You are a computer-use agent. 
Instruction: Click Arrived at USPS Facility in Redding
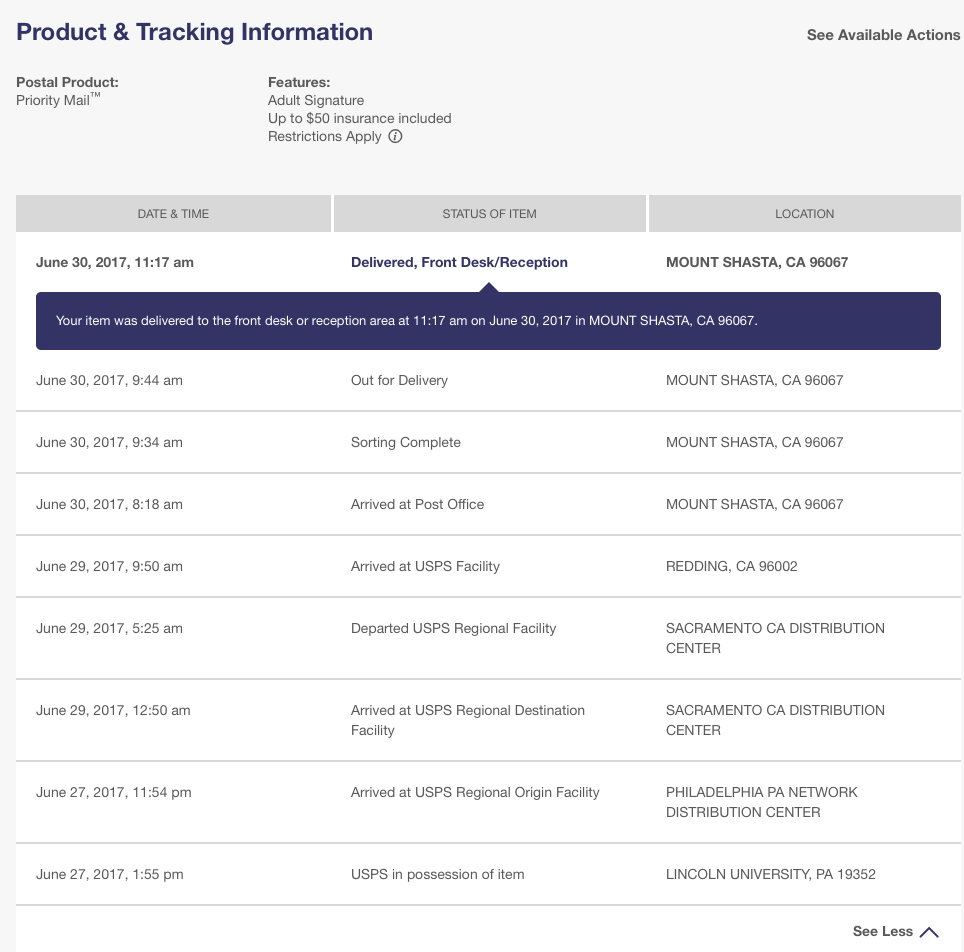(x=425, y=566)
